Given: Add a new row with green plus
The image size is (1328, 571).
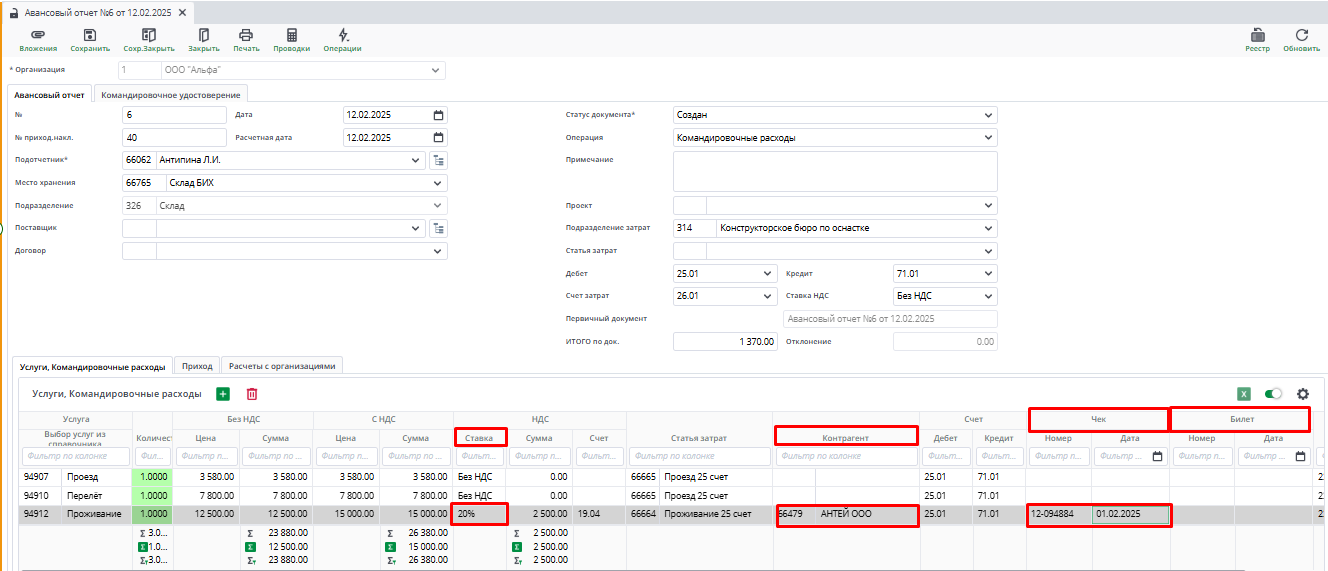Looking at the screenshot, I should click(x=223, y=394).
